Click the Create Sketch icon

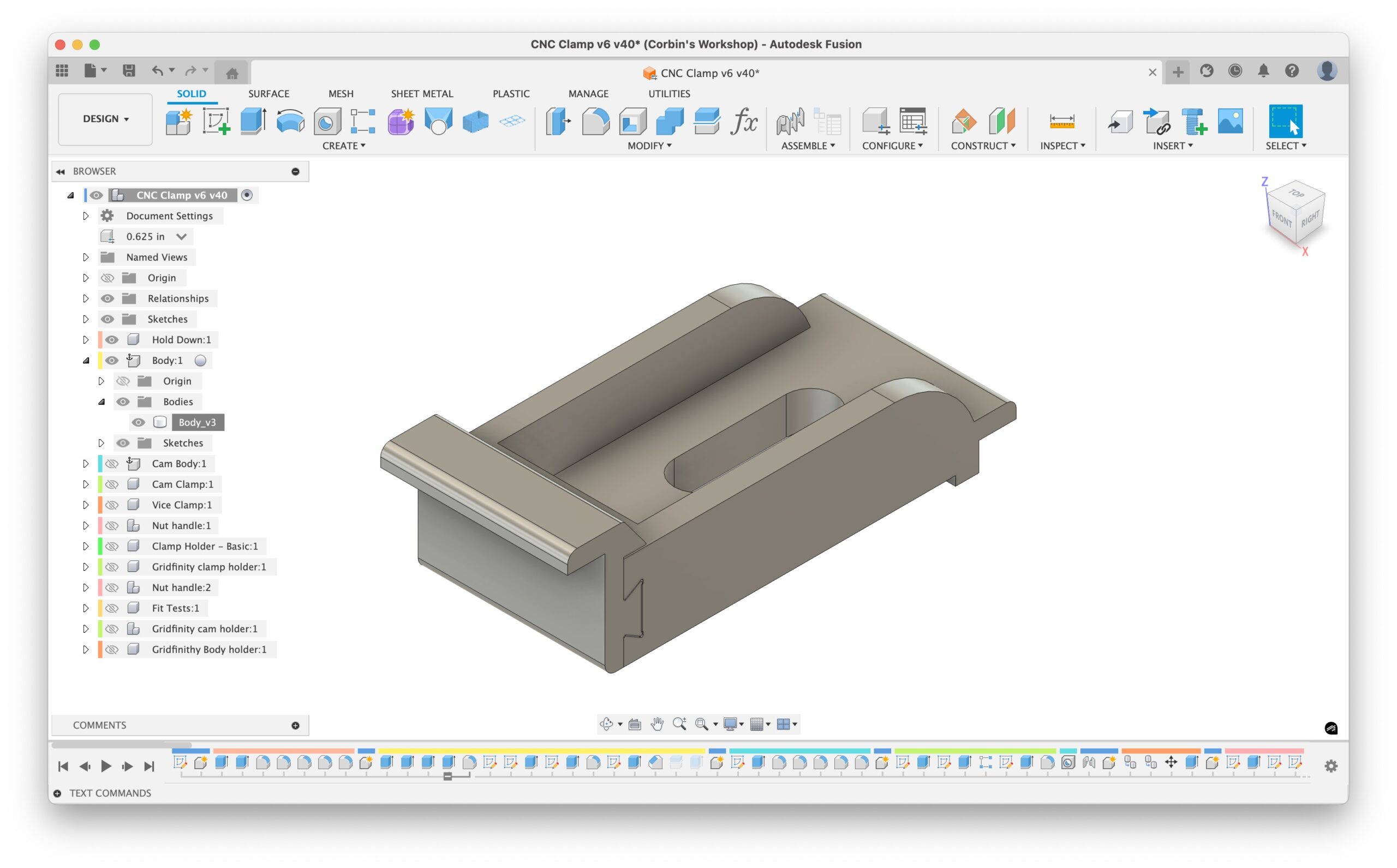point(216,121)
